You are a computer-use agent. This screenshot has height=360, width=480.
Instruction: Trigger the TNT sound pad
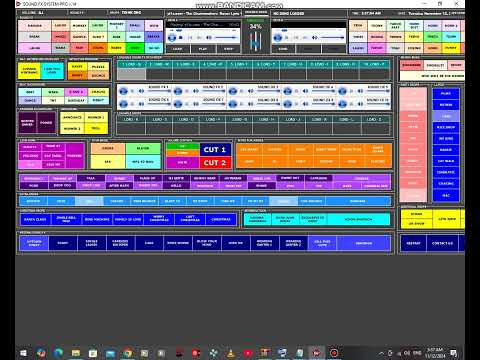coord(53,100)
